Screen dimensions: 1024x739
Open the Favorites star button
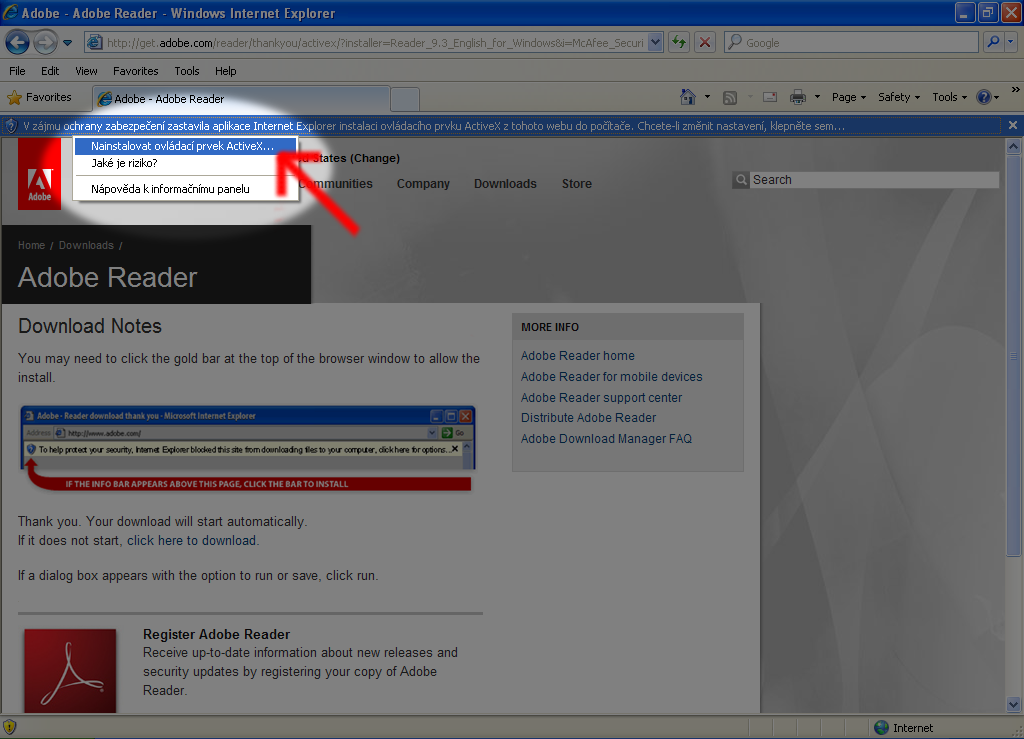[x=39, y=97]
